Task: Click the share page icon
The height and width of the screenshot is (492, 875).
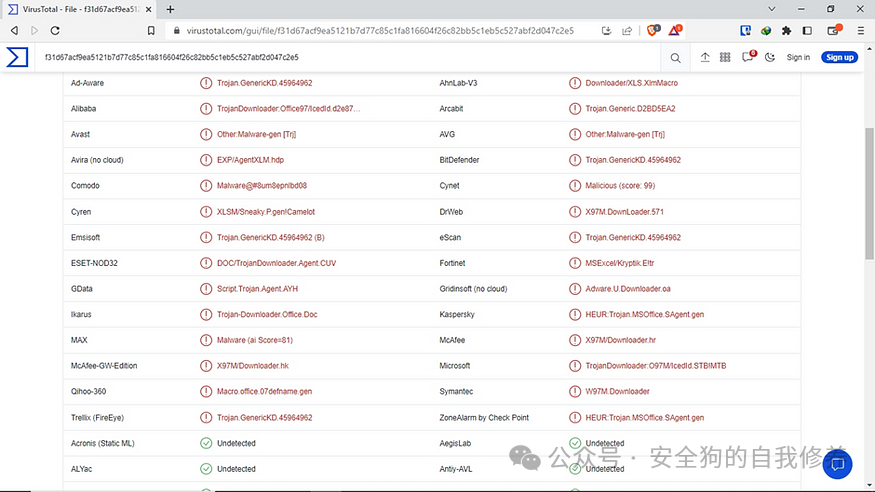Action: click(627, 31)
